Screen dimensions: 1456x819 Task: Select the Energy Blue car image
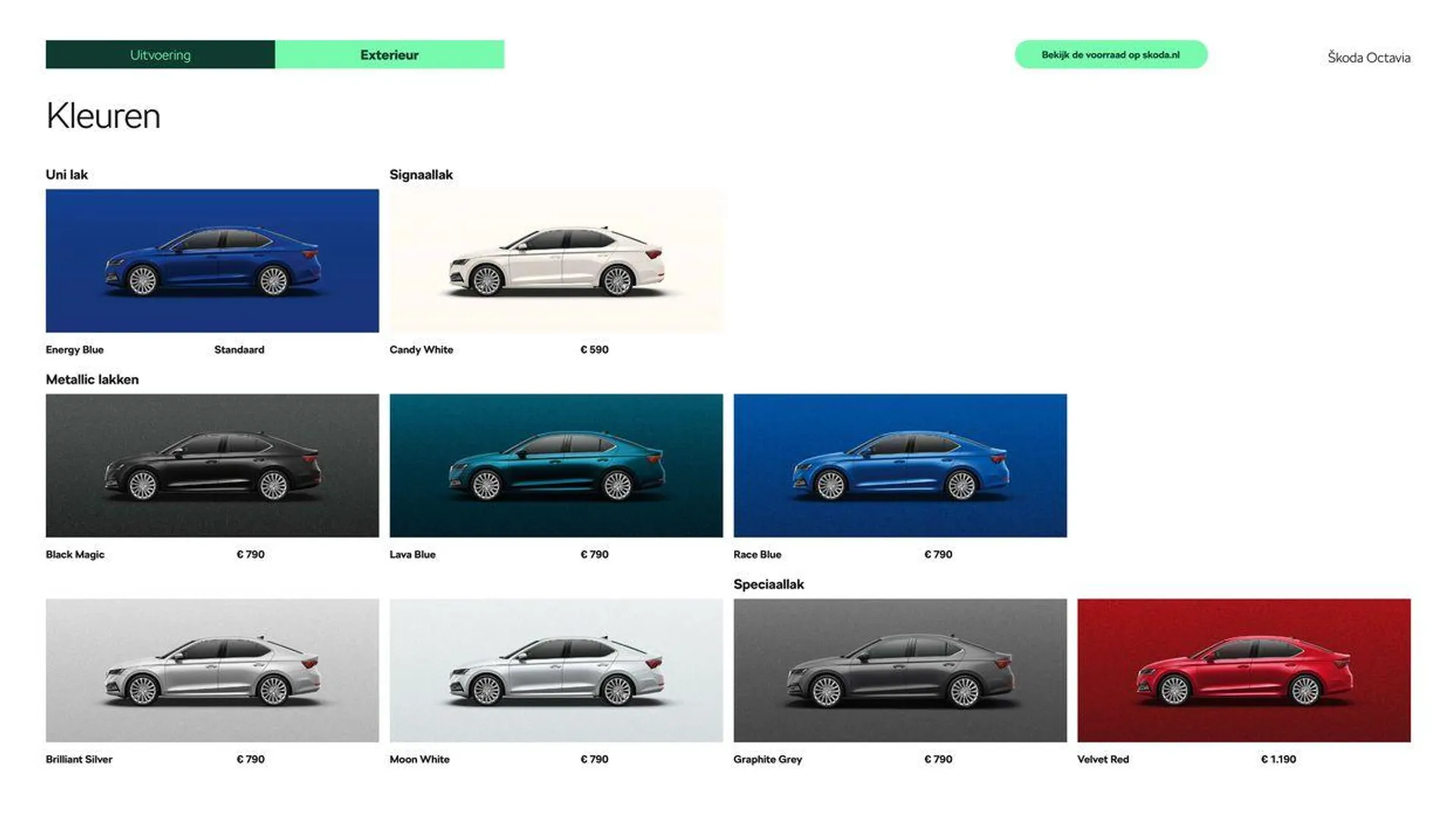[x=212, y=261]
